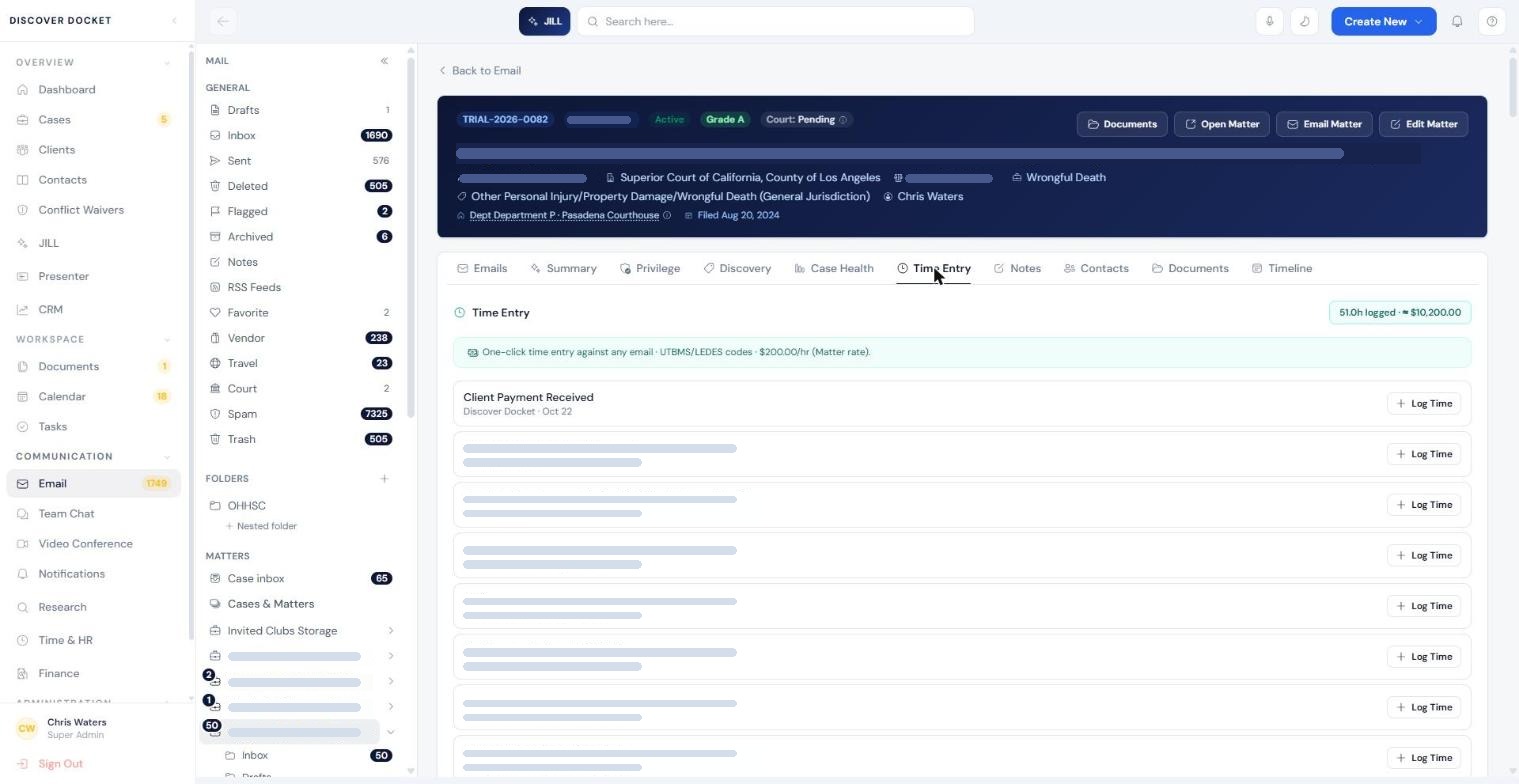
Task: Collapse the Overview section in the sidebar
Action: pyautogui.click(x=167, y=63)
